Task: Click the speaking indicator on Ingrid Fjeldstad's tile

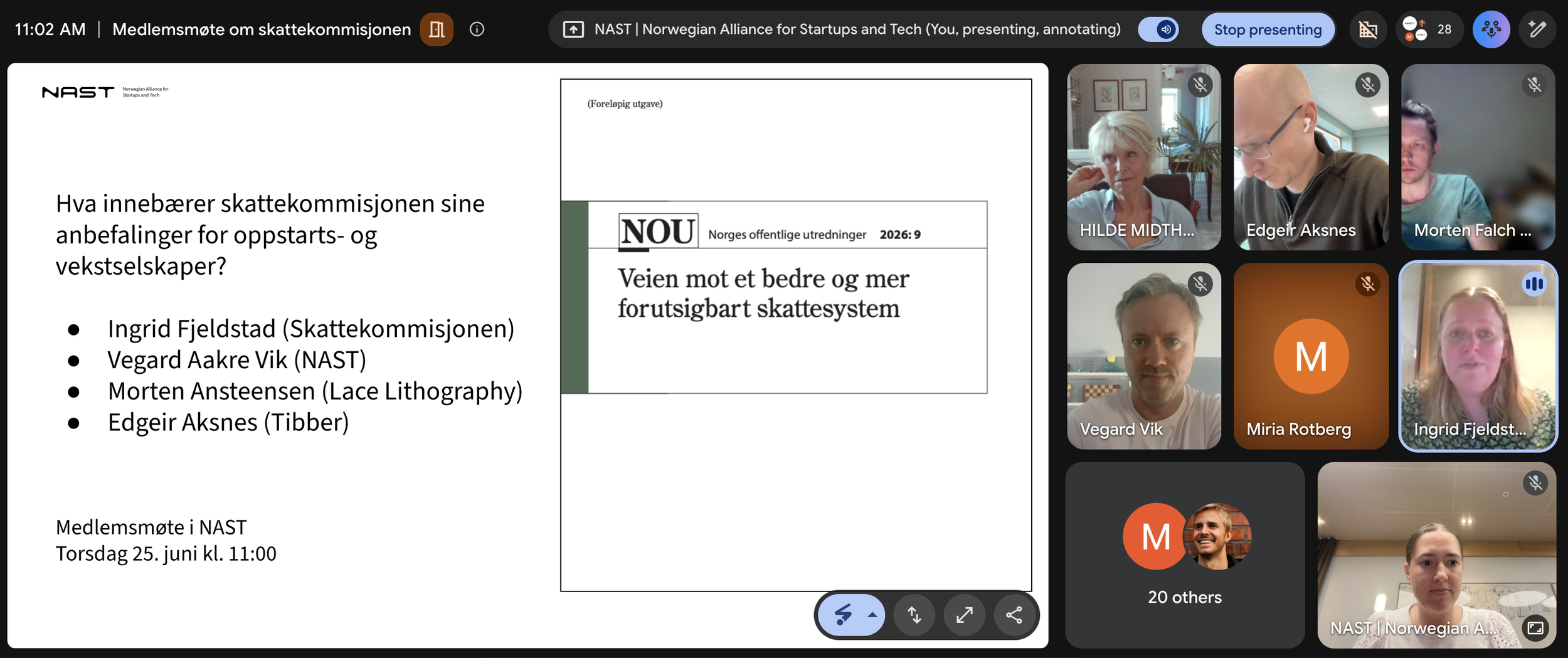Action: [x=1535, y=284]
